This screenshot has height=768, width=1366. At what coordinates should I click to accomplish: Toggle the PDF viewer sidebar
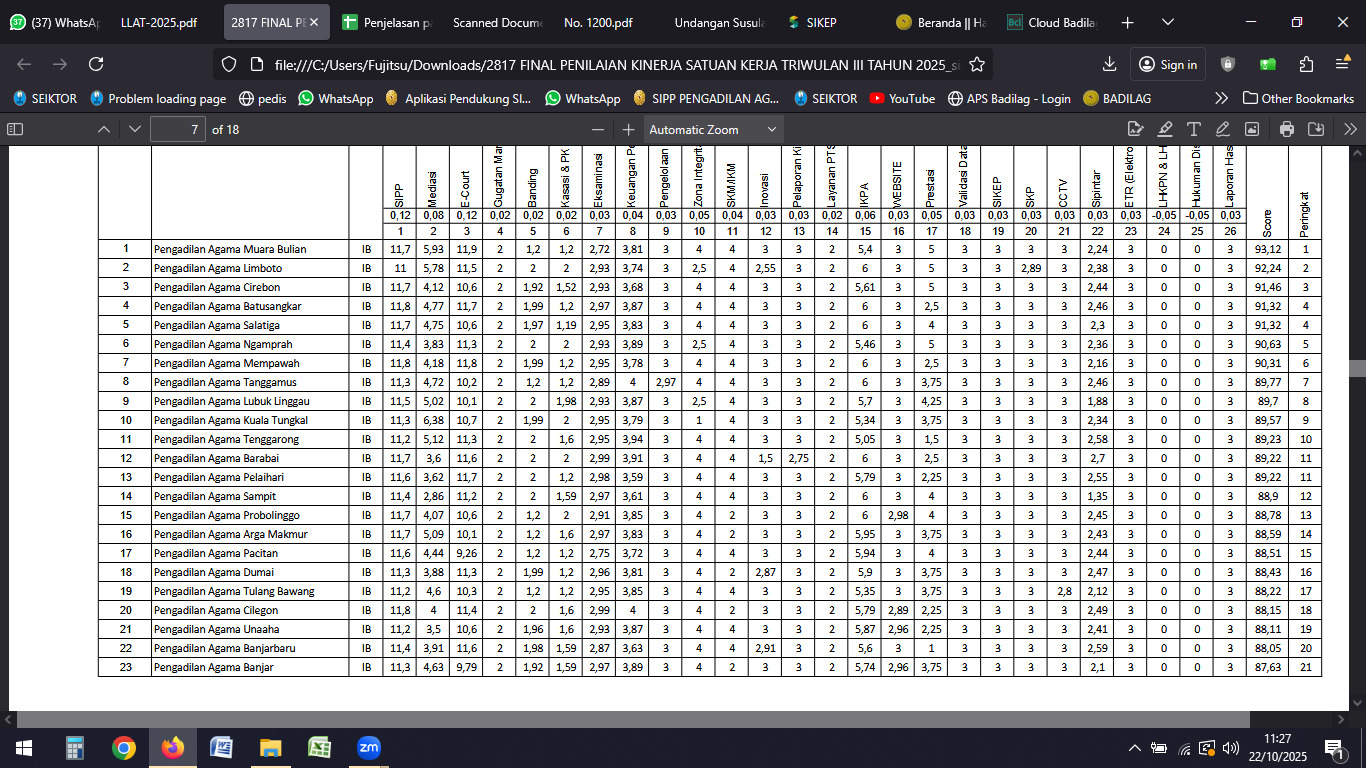point(15,129)
